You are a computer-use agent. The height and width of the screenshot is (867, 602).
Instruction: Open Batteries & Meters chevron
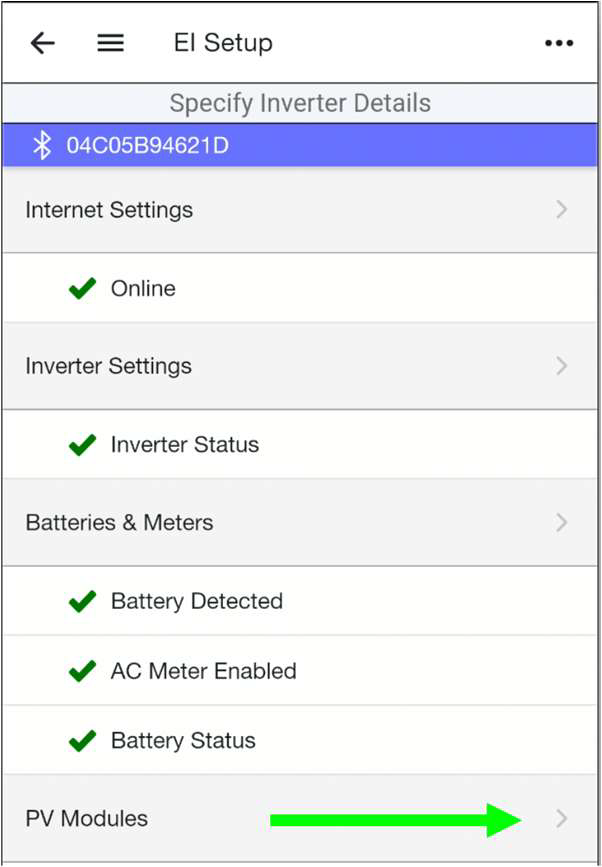point(562,522)
